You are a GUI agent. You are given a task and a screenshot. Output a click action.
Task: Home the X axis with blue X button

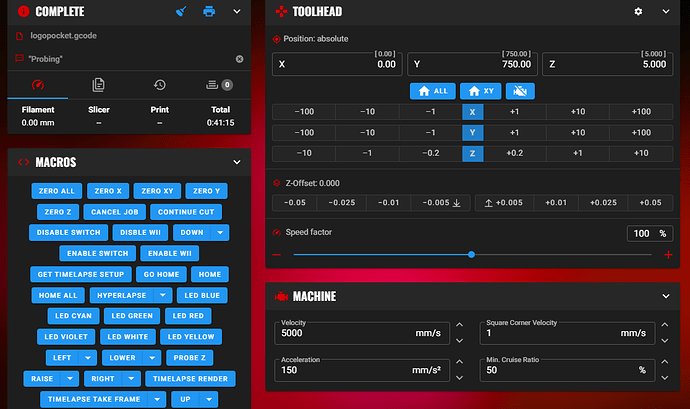point(472,111)
